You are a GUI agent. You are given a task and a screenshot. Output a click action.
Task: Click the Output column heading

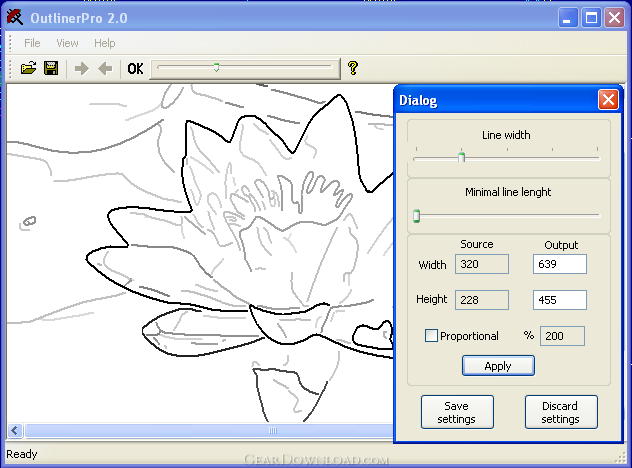pyautogui.click(x=561, y=245)
